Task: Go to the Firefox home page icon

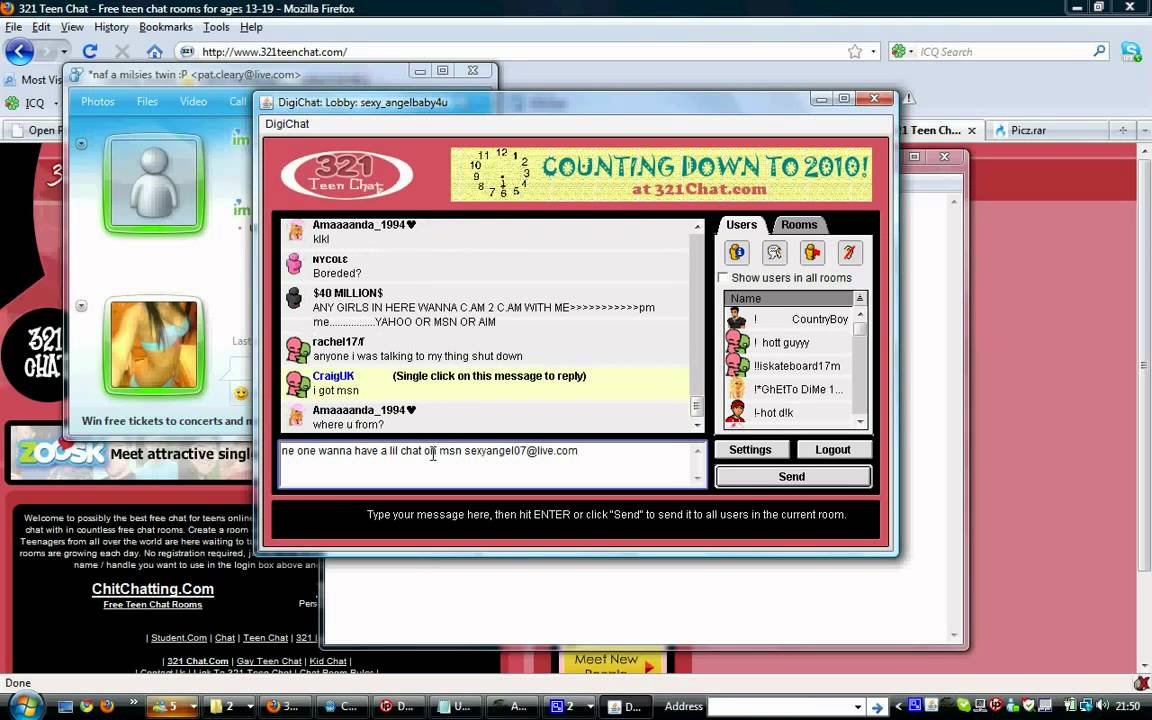Action: 154,51
